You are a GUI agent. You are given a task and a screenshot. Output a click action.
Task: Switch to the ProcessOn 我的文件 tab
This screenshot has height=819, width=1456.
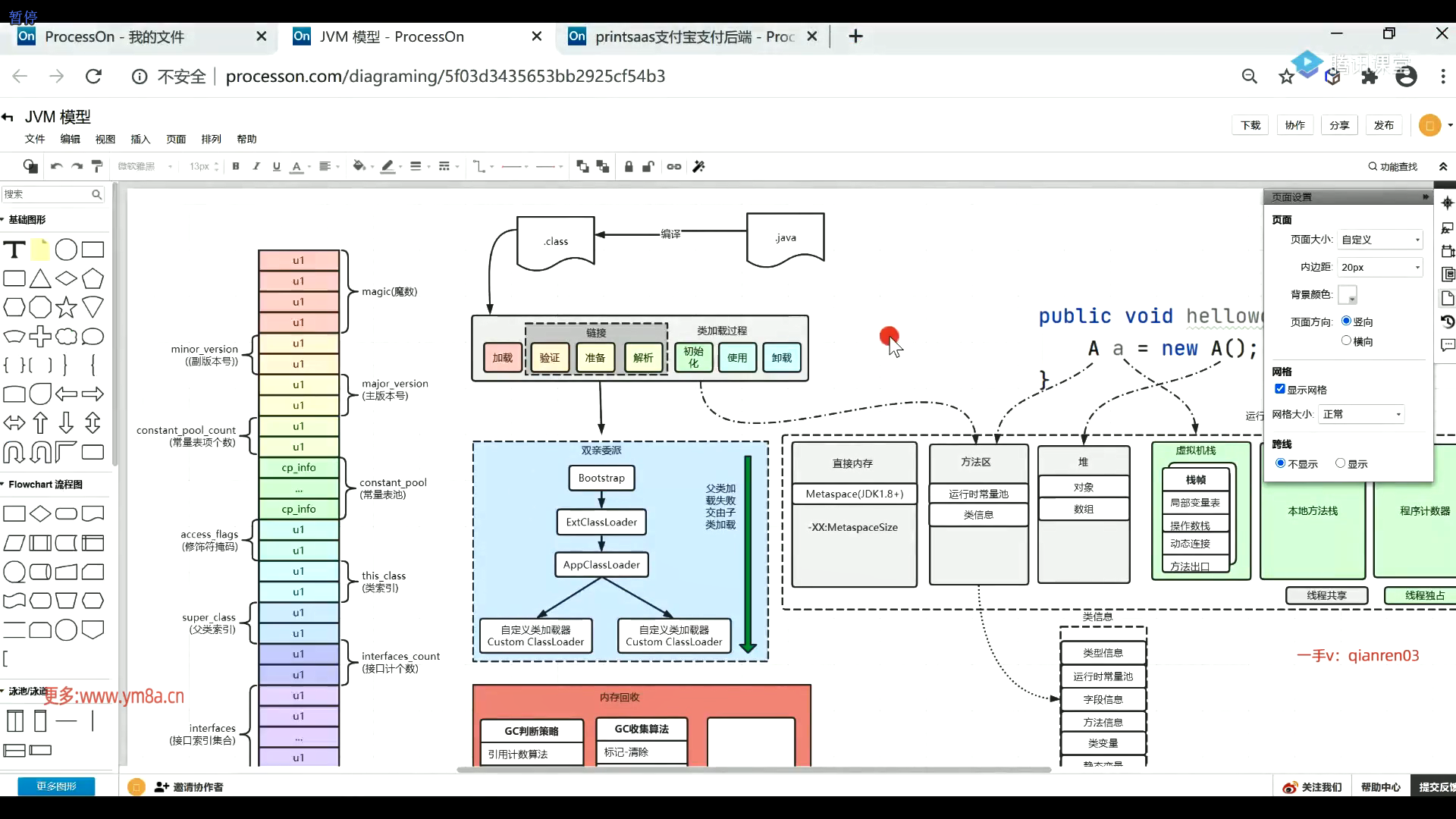pos(114,36)
